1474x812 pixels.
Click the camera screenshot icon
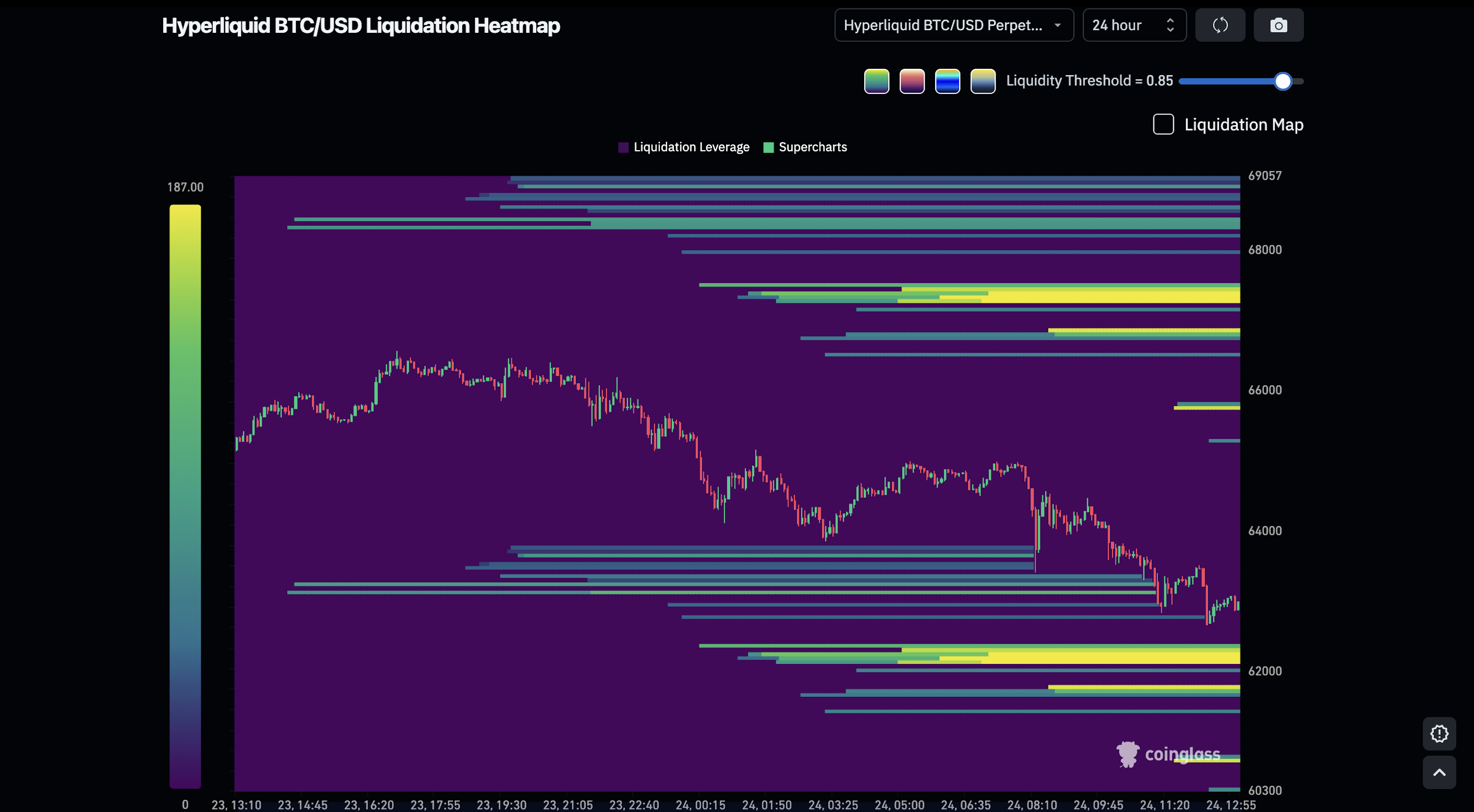pyautogui.click(x=1279, y=24)
